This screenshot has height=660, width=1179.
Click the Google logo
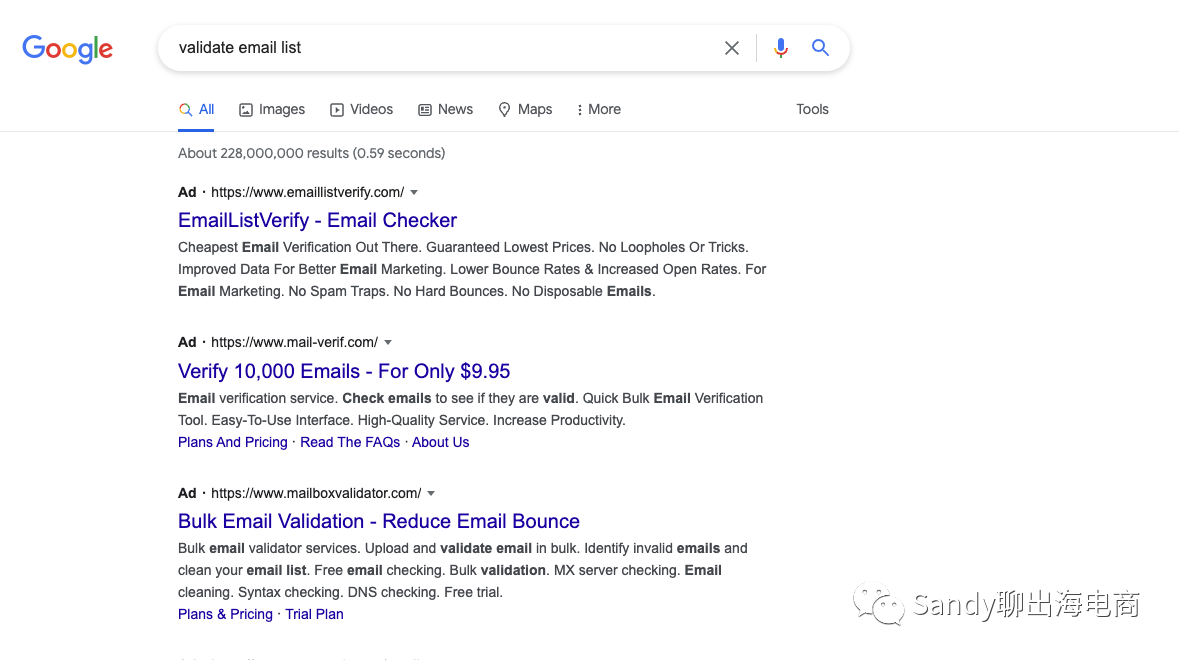(67, 48)
